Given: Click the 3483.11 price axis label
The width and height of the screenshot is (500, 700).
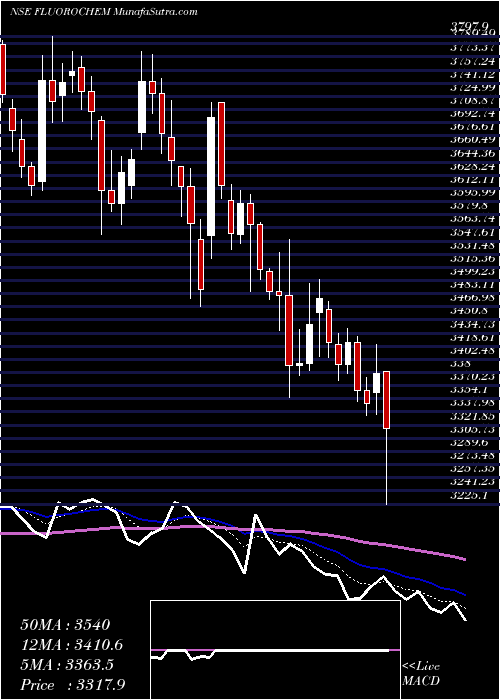Looking at the screenshot, I should tap(475, 283).
